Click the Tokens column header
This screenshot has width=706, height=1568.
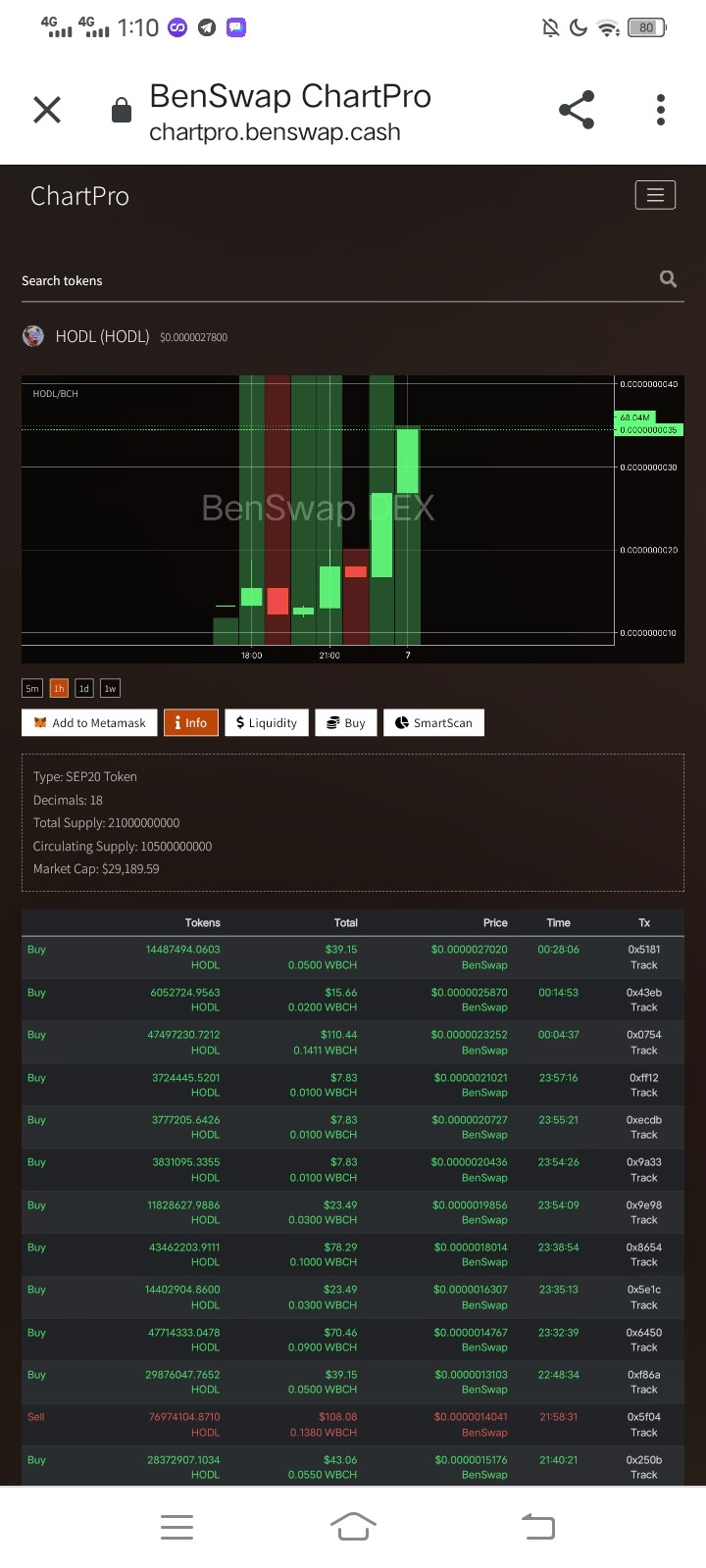[202, 923]
